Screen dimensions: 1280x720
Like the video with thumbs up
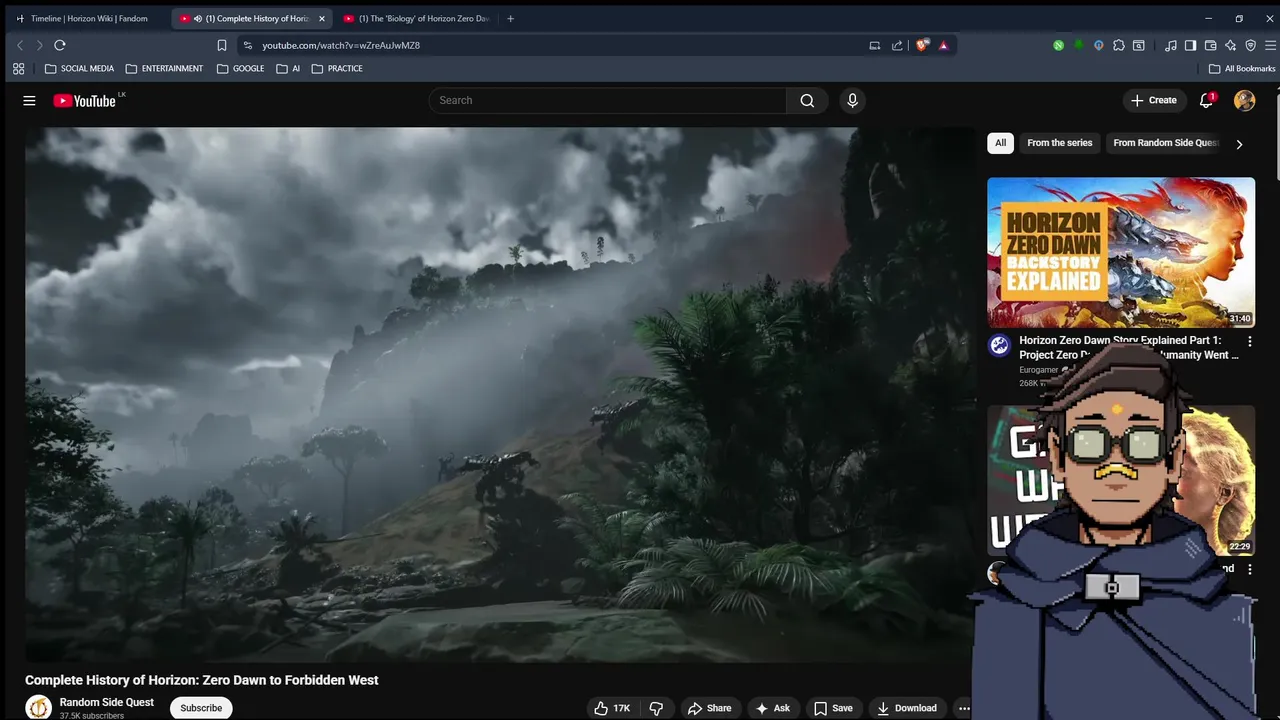pyautogui.click(x=611, y=708)
